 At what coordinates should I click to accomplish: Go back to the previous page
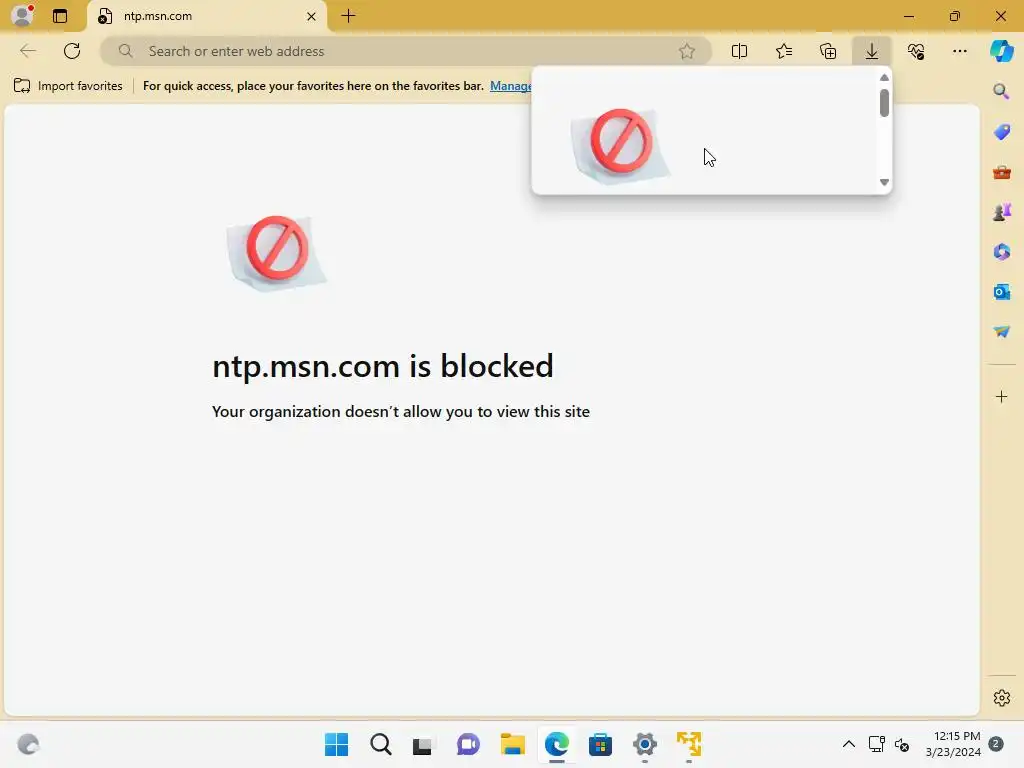27,51
